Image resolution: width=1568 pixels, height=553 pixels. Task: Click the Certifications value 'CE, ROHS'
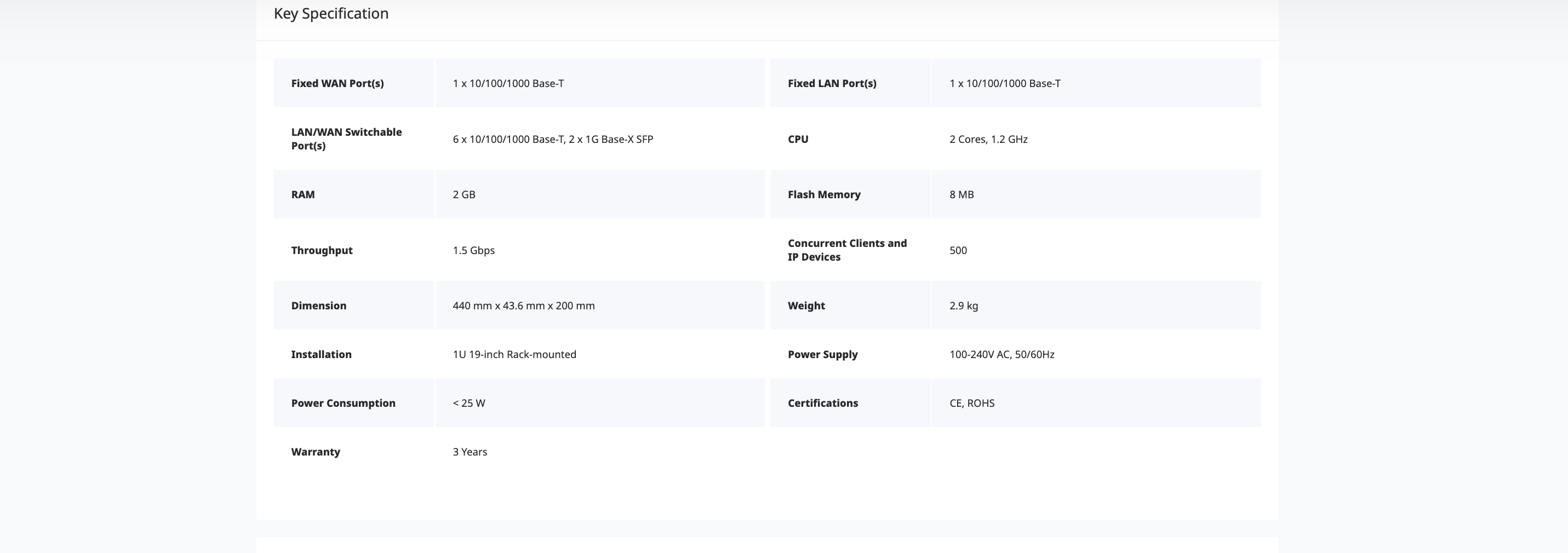pyautogui.click(x=971, y=404)
